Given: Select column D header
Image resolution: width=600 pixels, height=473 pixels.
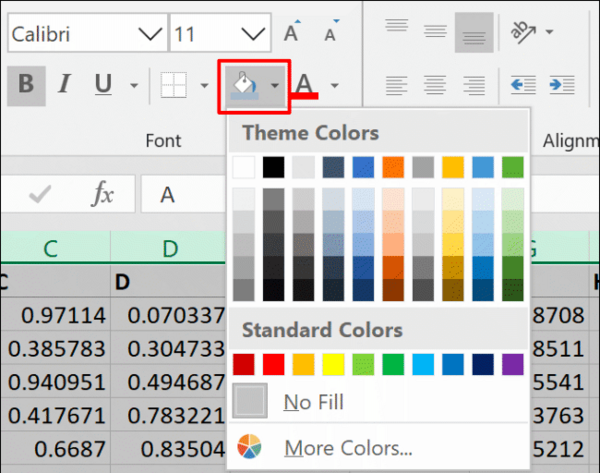Looking at the screenshot, I should [170, 247].
